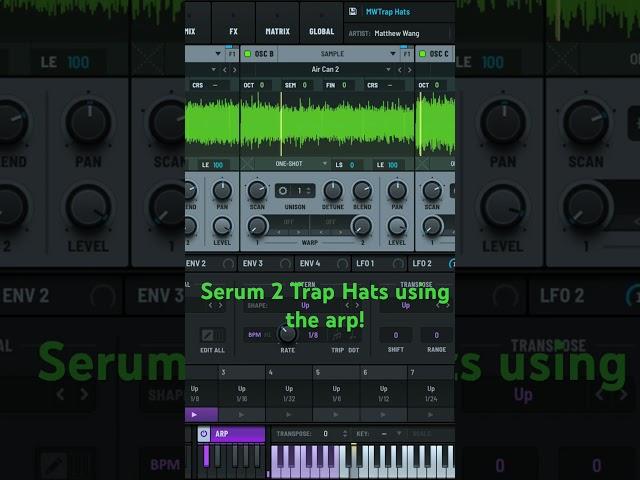Image resolution: width=640 pixels, height=480 pixels.
Task: Select arp slot 7 Up 1/24
Action: pyautogui.click(x=431, y=393)
